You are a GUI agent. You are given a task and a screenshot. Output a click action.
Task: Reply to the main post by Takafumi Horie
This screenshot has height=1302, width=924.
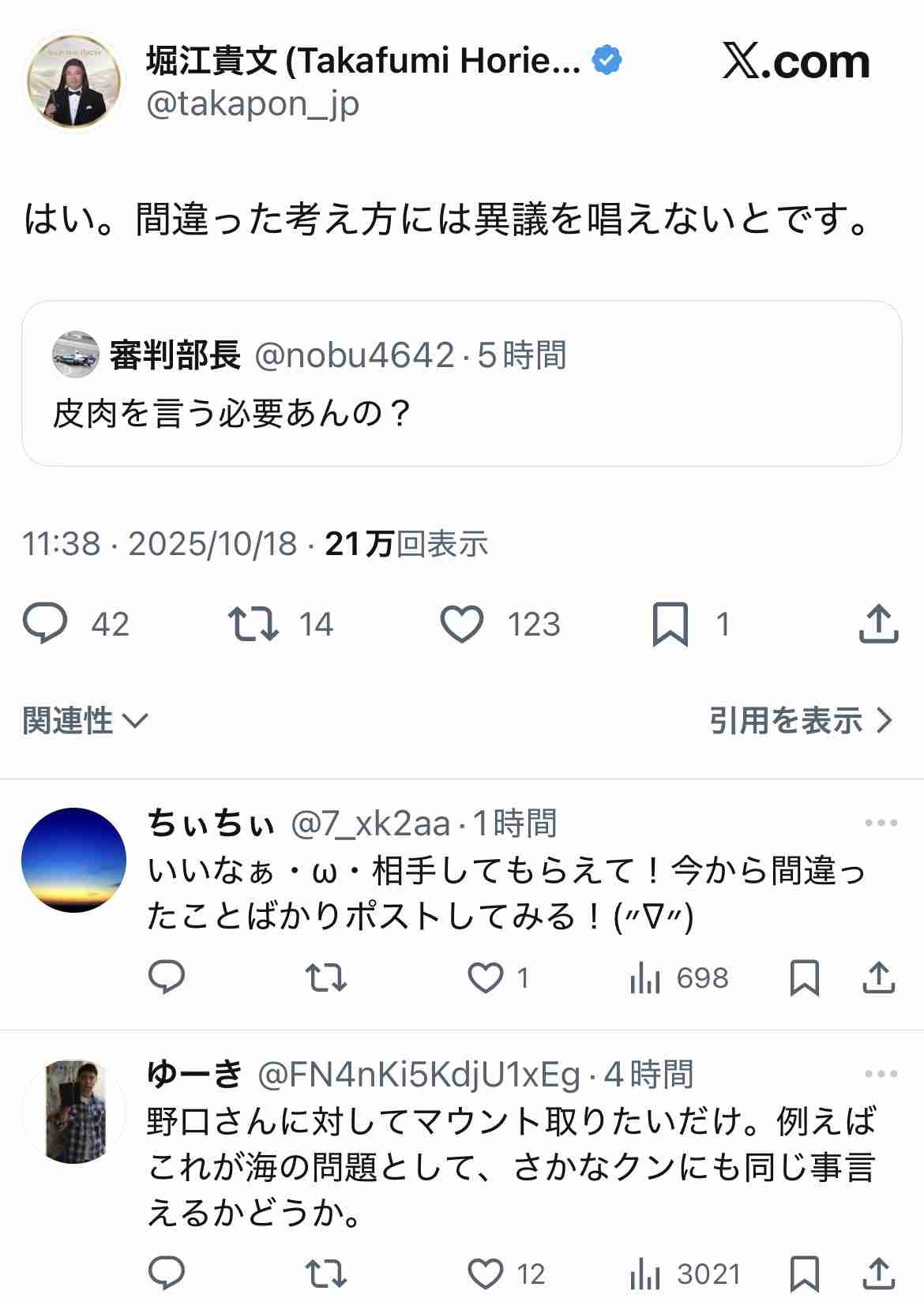tap(46, 625)
